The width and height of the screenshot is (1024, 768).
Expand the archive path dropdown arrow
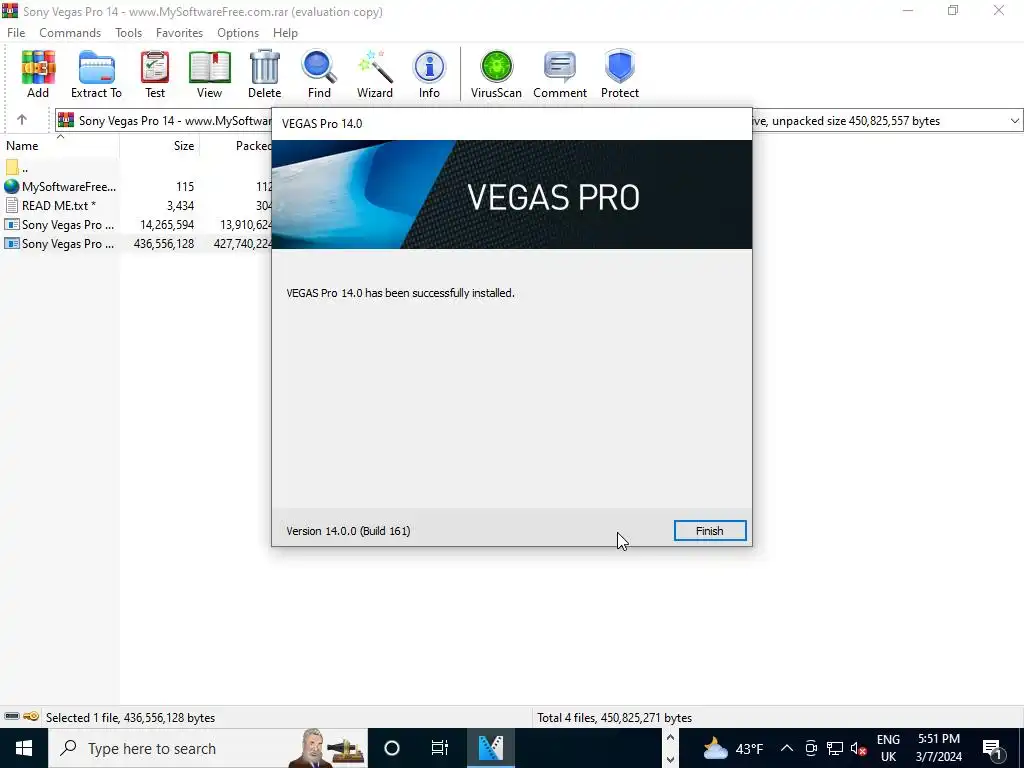[x=1014, y=120]
